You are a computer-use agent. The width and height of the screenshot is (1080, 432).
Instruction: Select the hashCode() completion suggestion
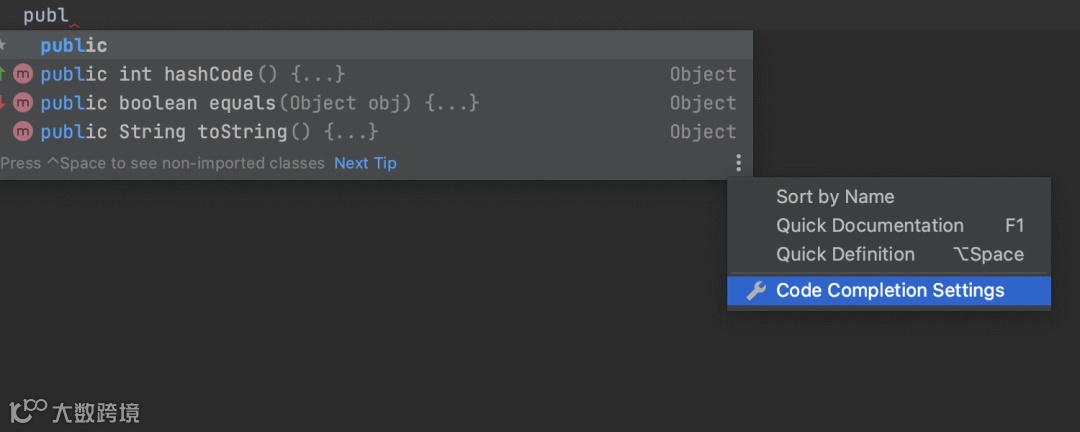pyautogui.click(x=192, y=74)
